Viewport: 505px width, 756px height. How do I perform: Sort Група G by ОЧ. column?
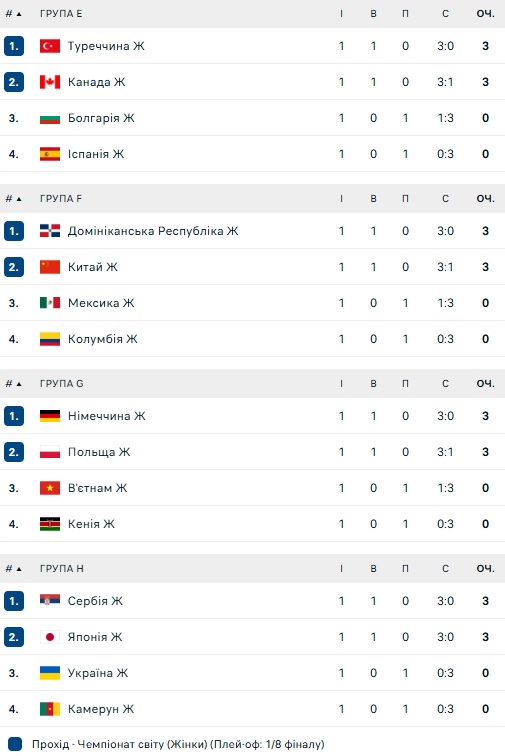pyautogui.click(x=485, y=384)
